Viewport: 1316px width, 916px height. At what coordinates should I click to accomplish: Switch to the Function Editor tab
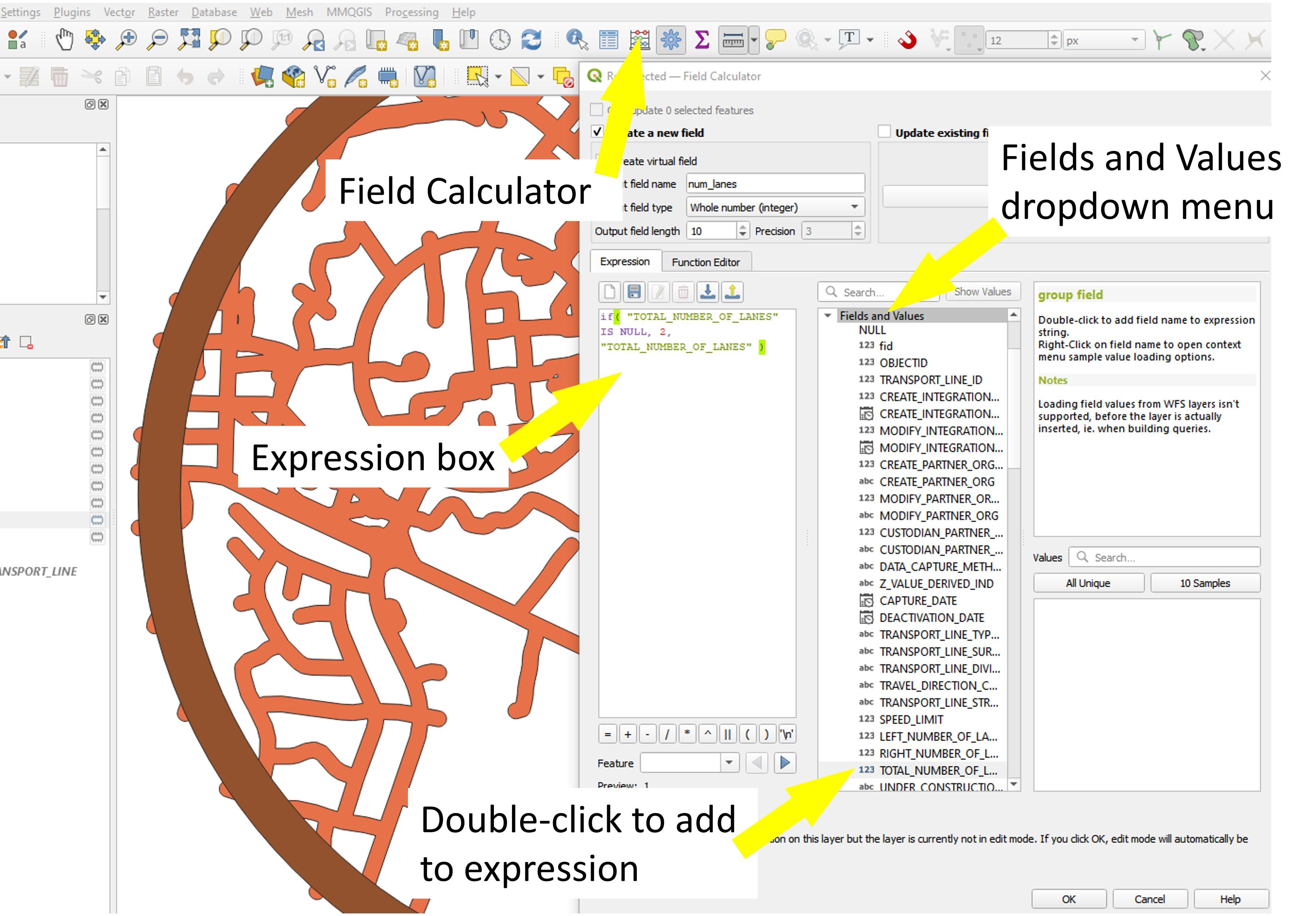tap(707, 262)
